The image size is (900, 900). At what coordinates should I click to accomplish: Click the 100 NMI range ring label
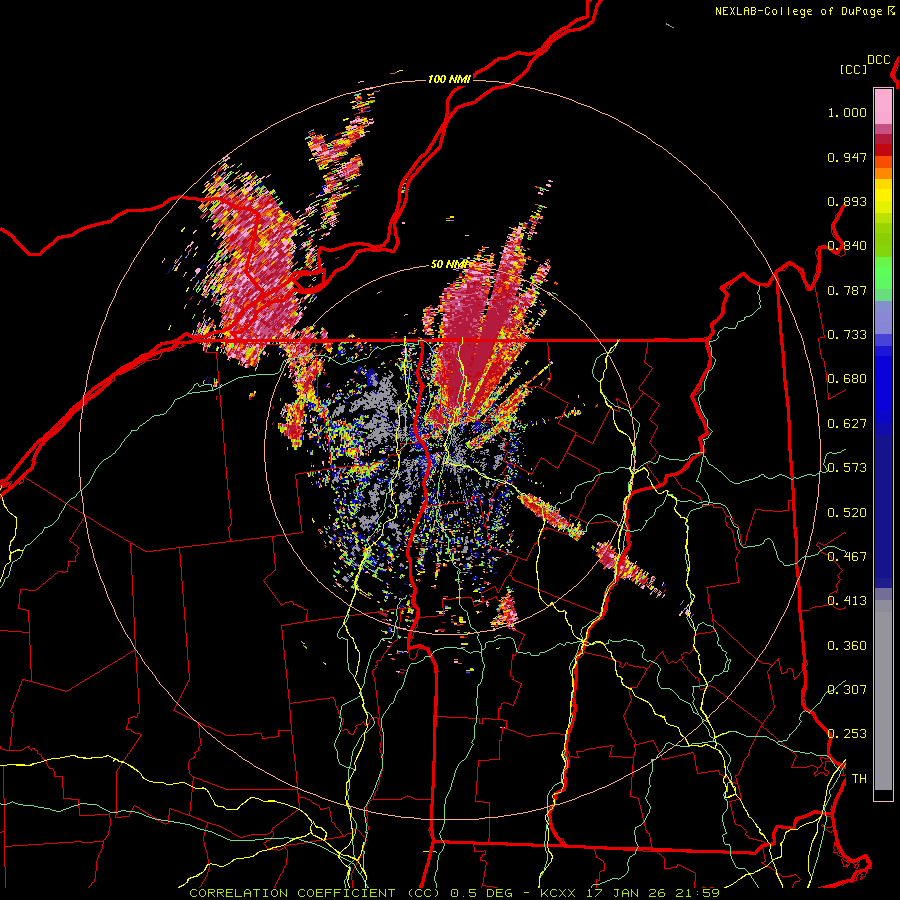449,79
